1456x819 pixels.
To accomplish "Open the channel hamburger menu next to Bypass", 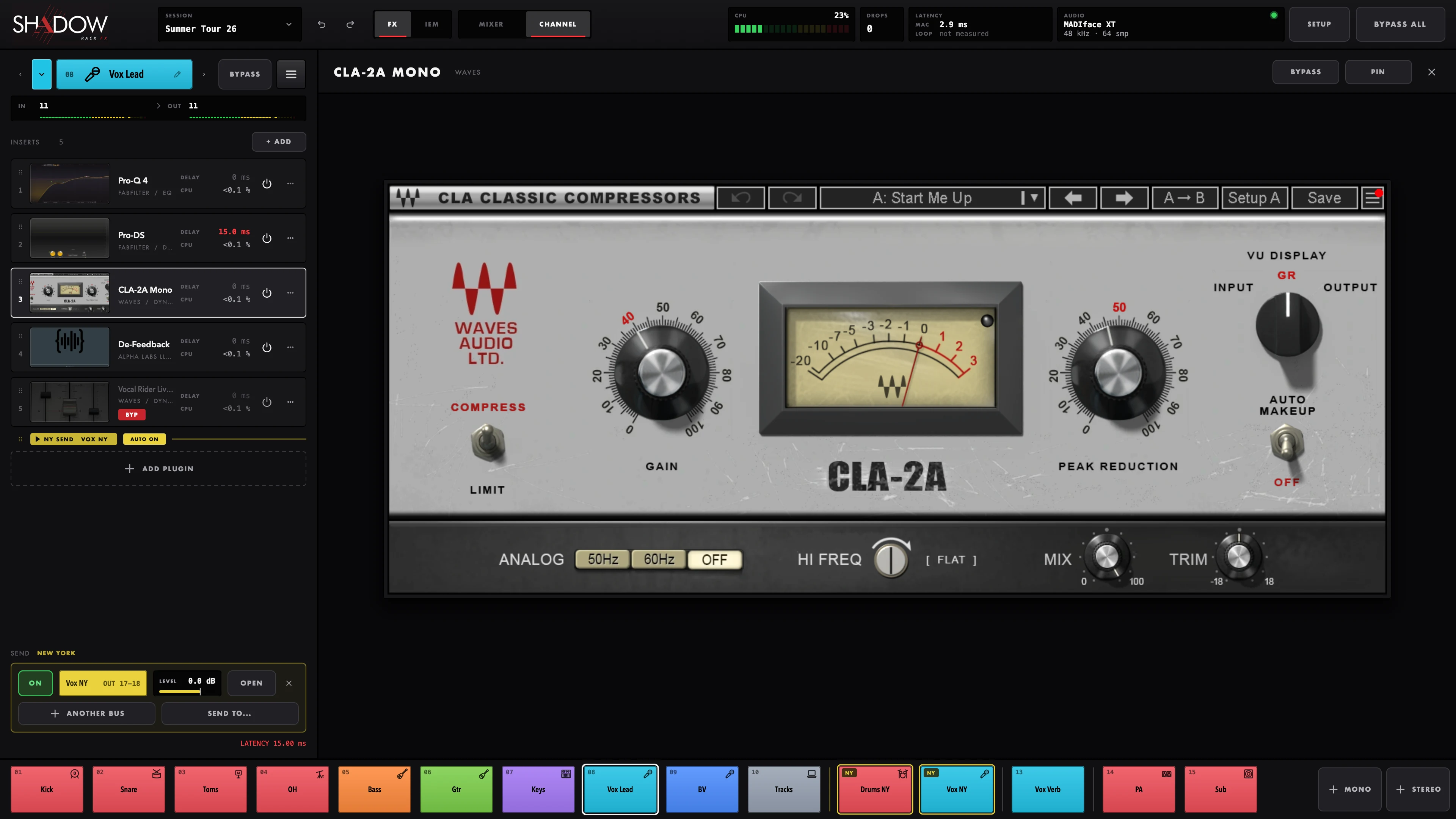I will tap(291, 74).
